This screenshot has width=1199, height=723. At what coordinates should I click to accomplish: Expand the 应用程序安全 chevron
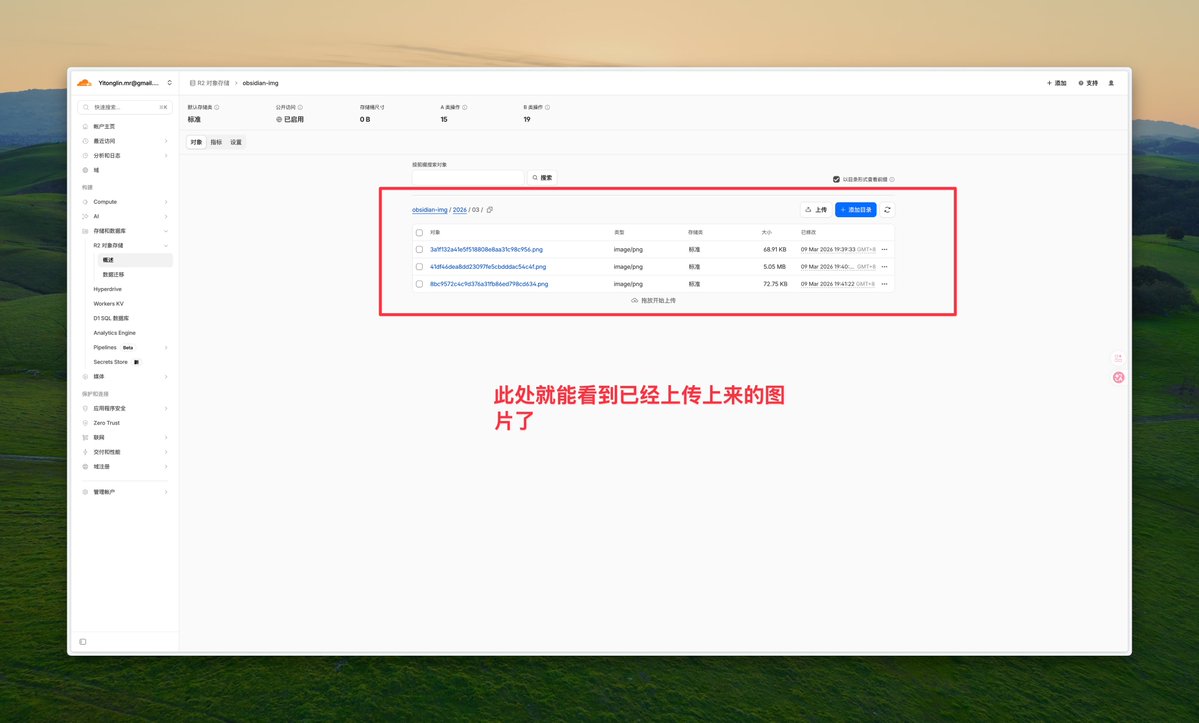tap(166, 408)
